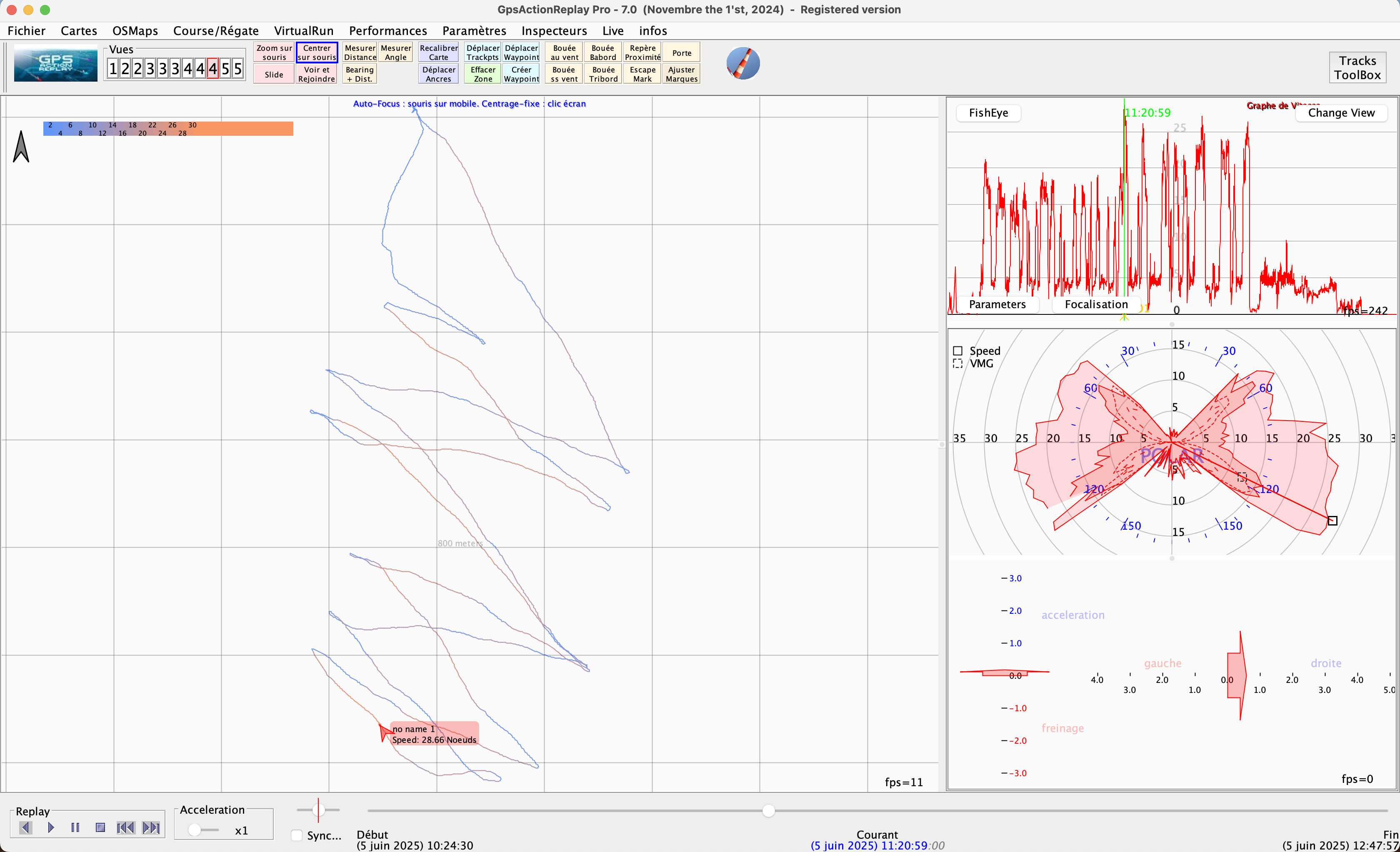Jump replay back to the start

125,827
